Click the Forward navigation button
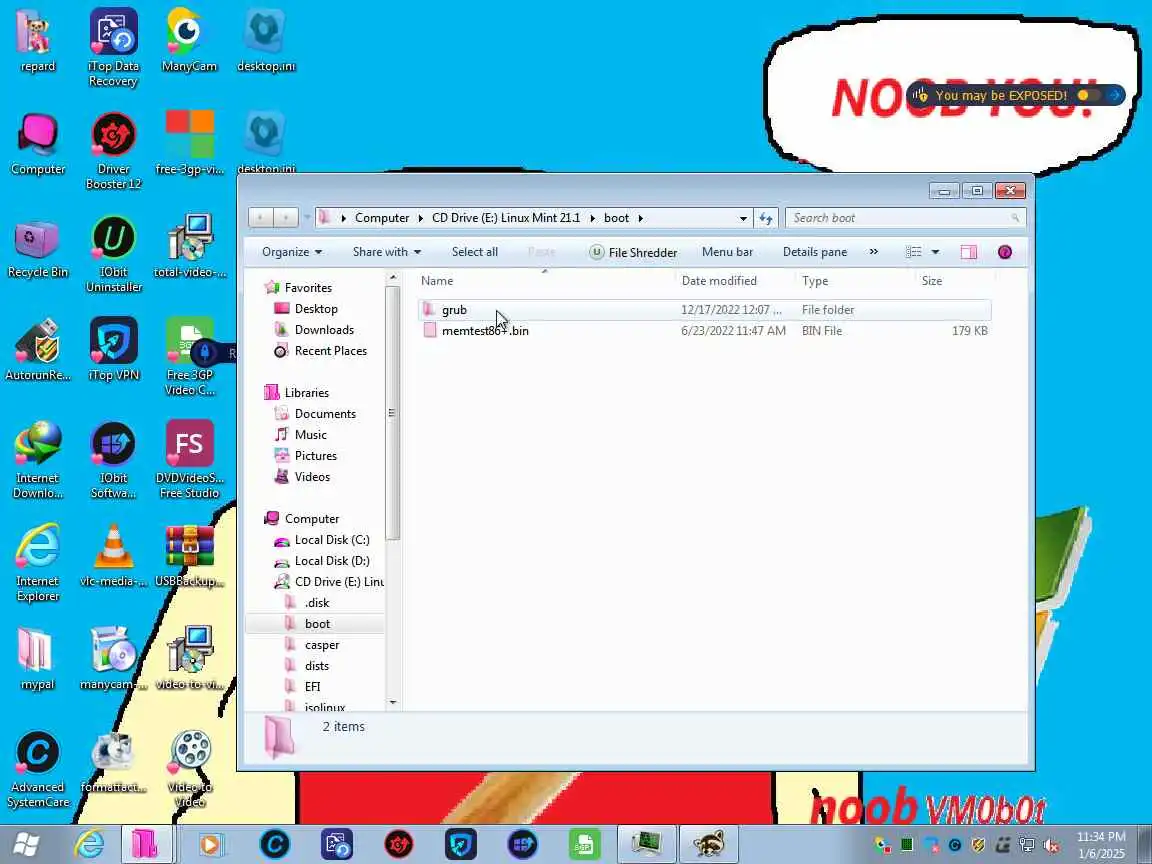The image size is (1152, 864). [286, 217]
